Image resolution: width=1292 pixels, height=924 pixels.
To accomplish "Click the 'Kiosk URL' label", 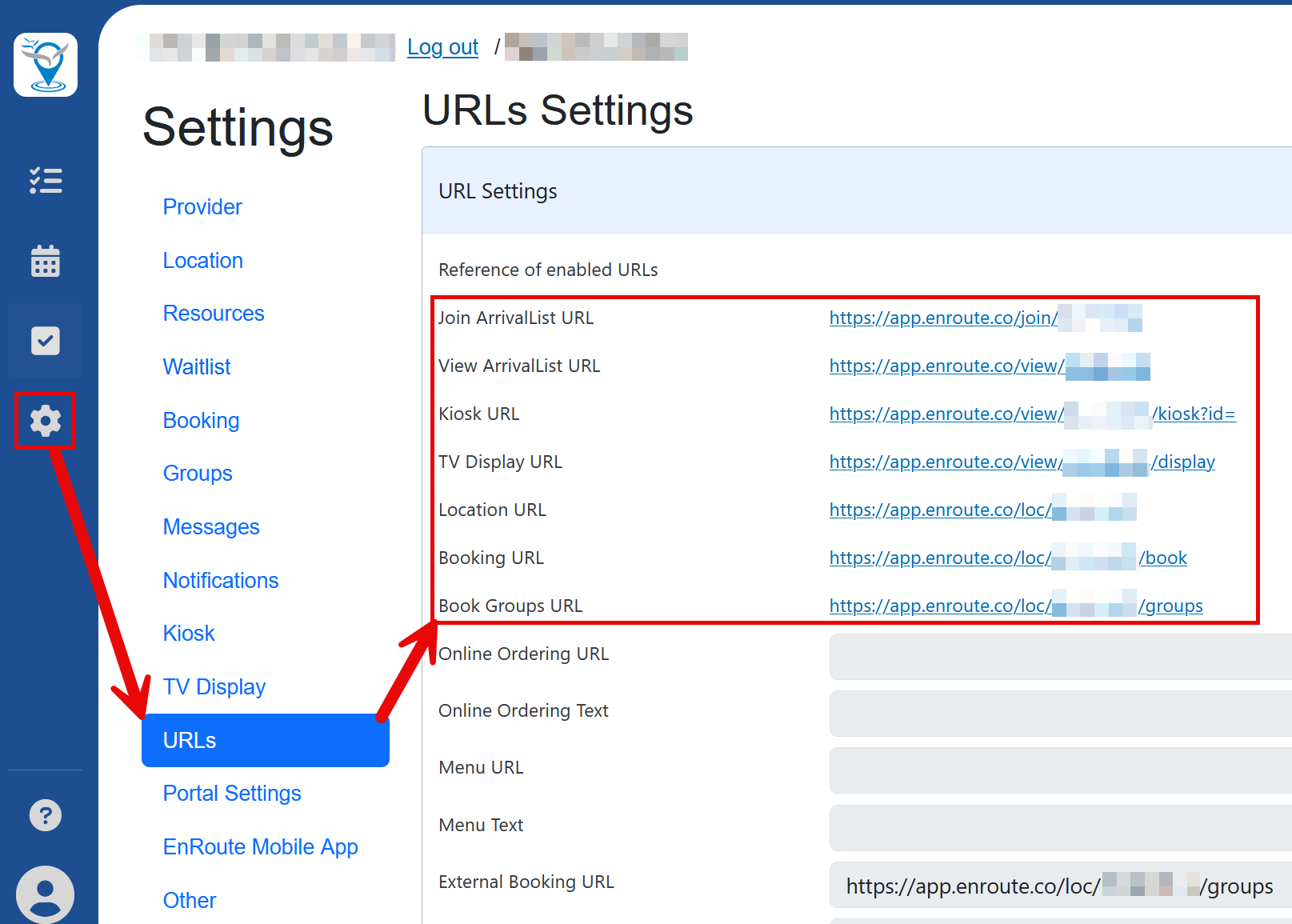I will pos(478,414).
